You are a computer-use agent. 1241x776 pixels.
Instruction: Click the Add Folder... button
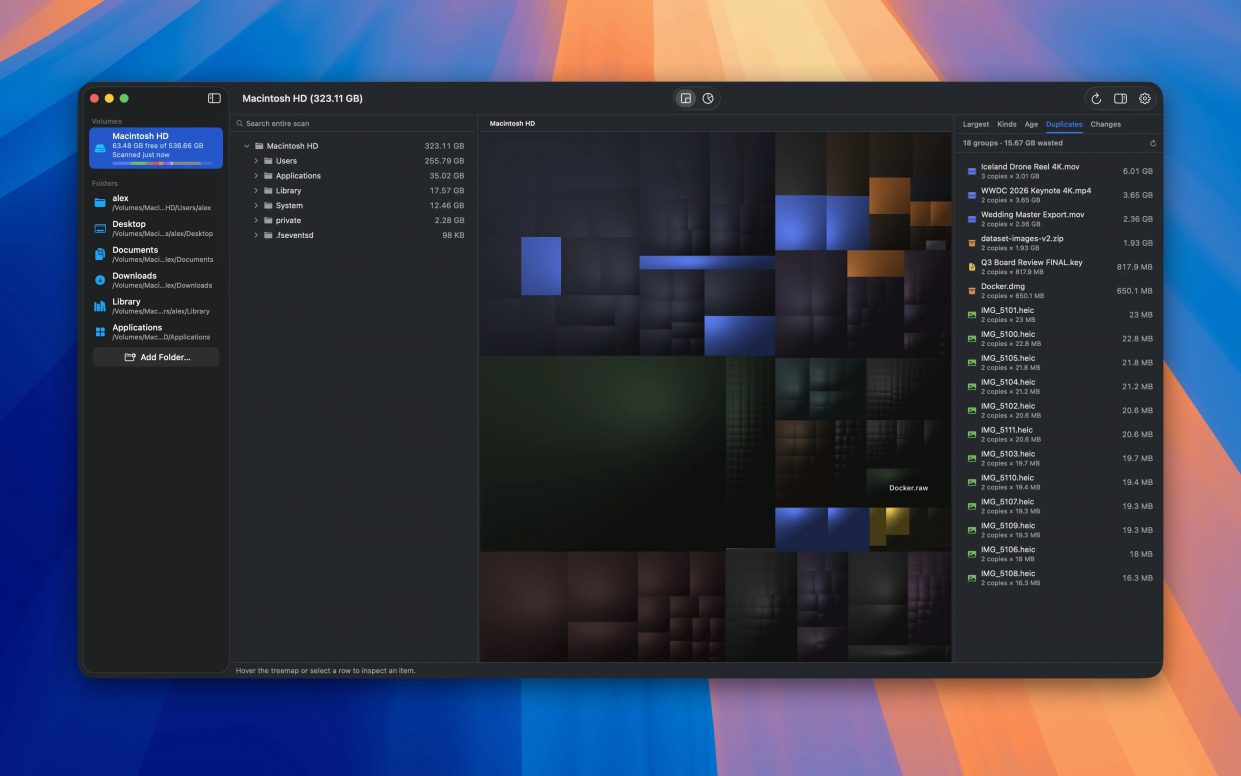tap(156, 357)
